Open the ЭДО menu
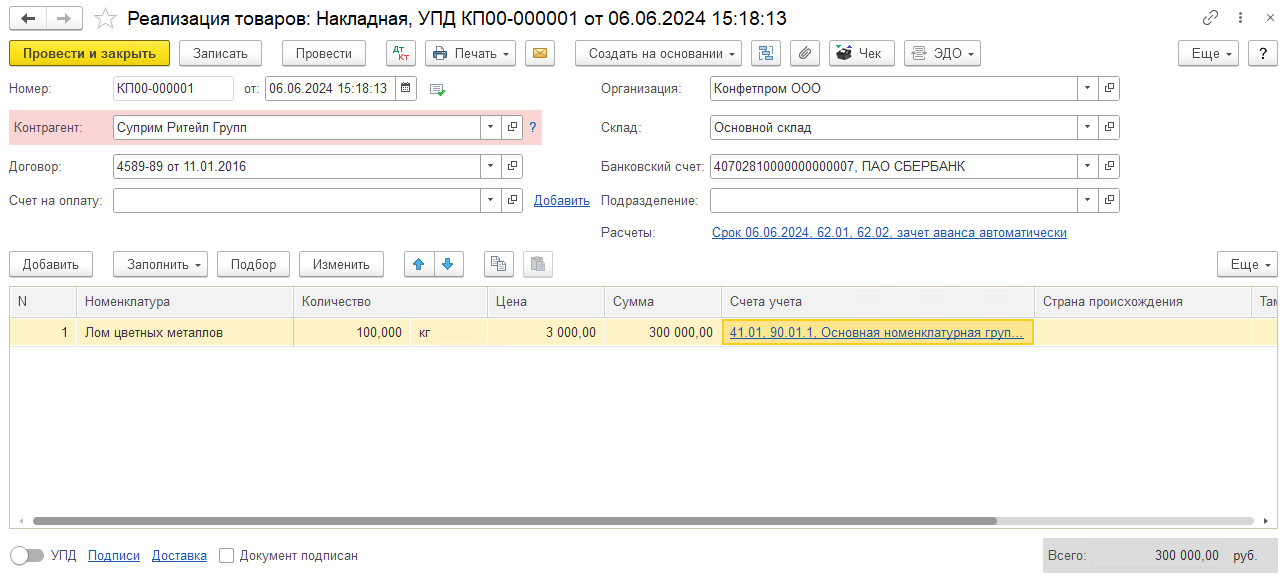 pyautogui.click(x=942, y=53)
